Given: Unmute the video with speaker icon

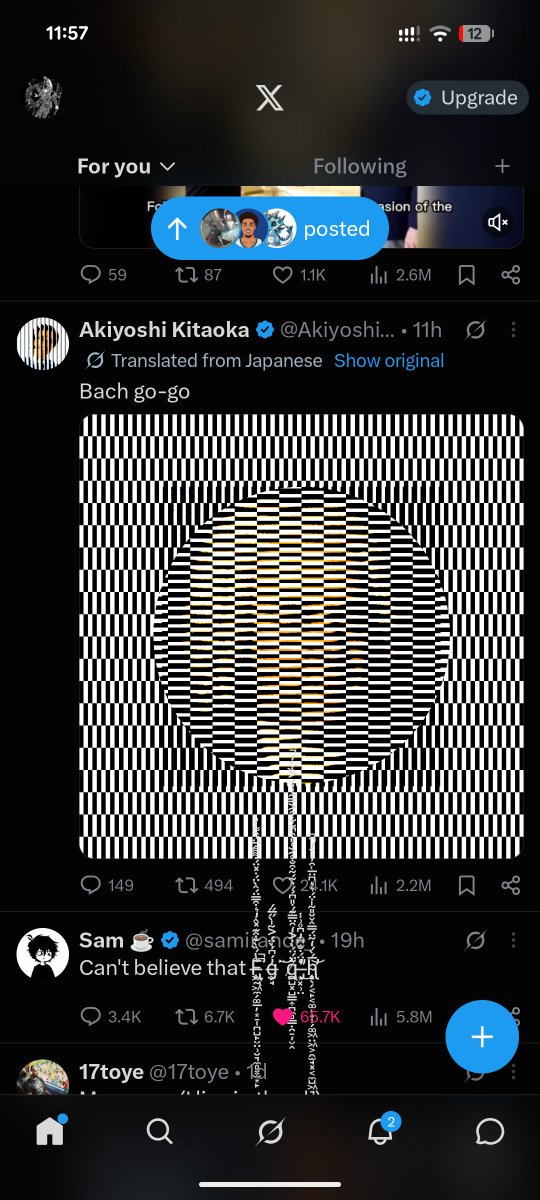Looking at the screenshot, I should [498, 222].
